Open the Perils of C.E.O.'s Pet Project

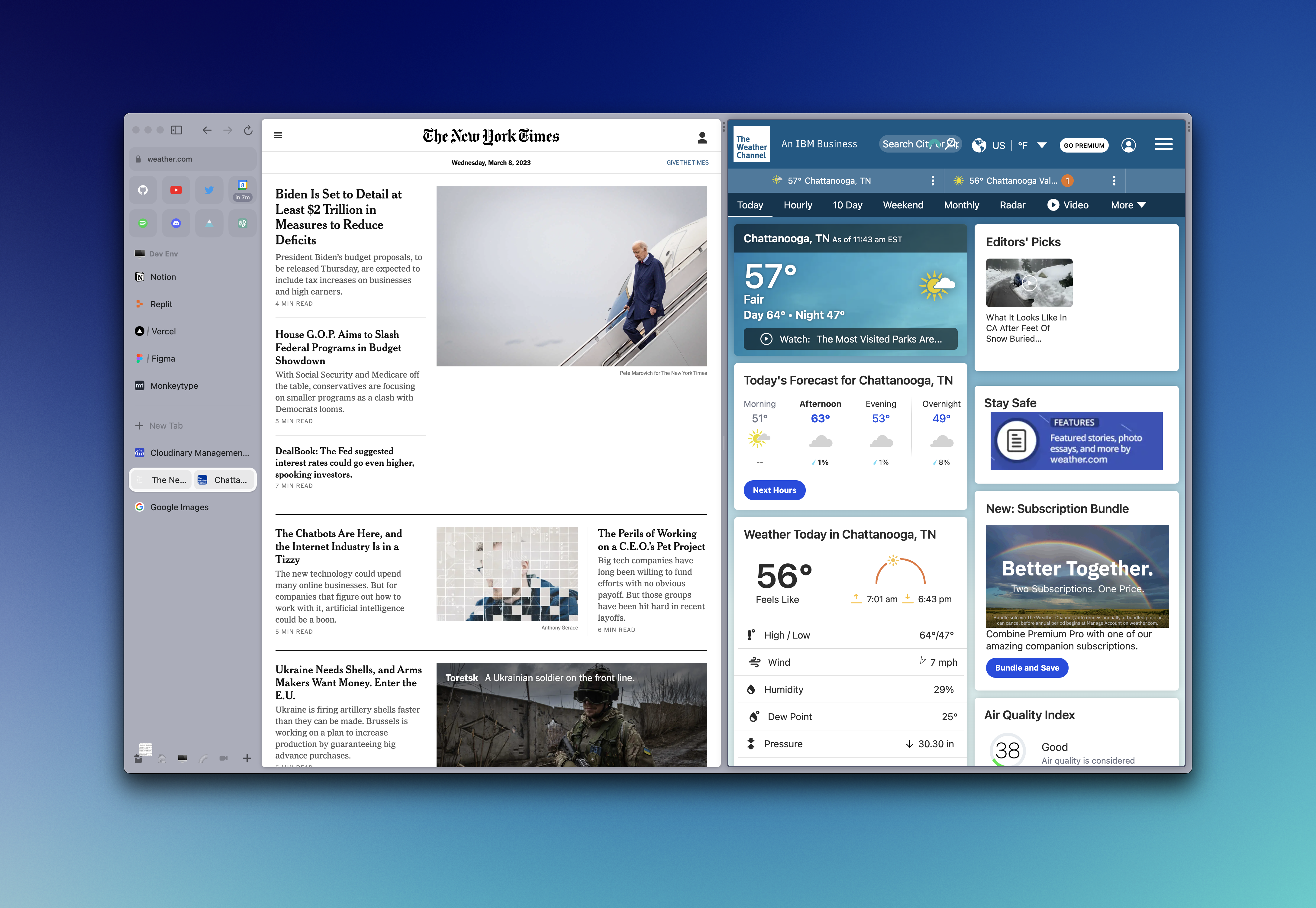[x=651, y=540]
